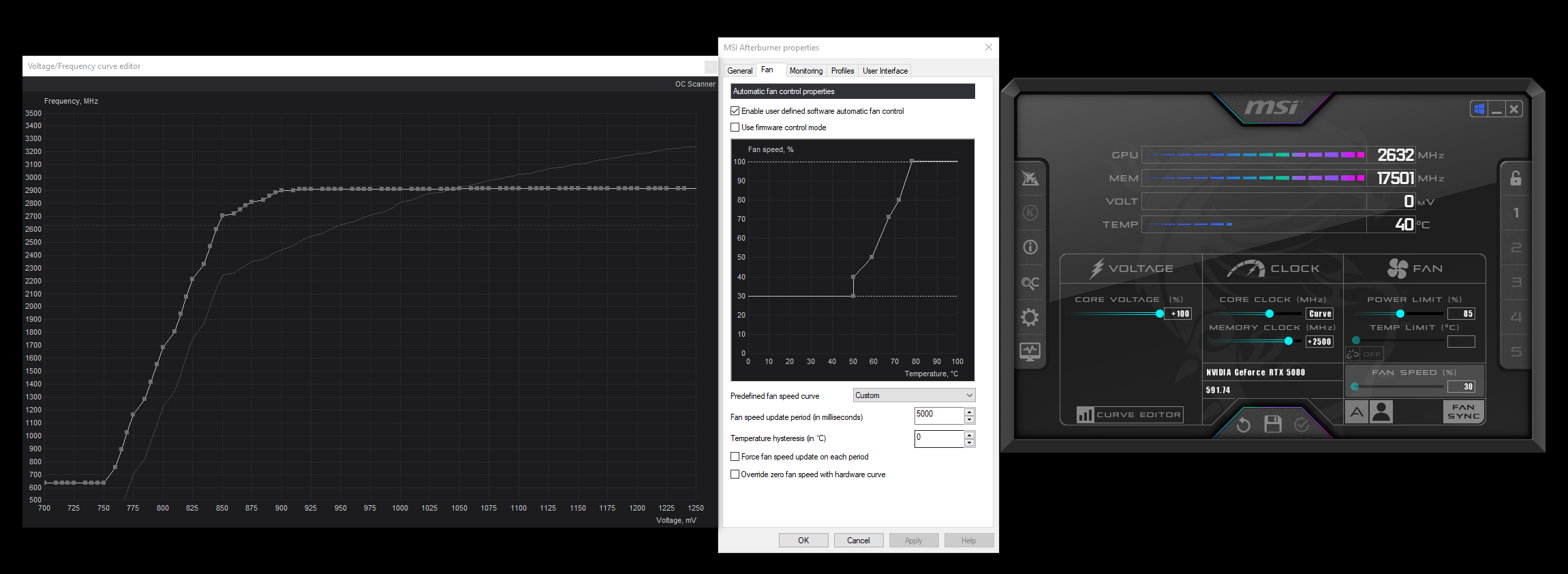The image size is (1568, 574).
Task: Launch MSI Kombustor from the K icon
Action: (1030, 213)
